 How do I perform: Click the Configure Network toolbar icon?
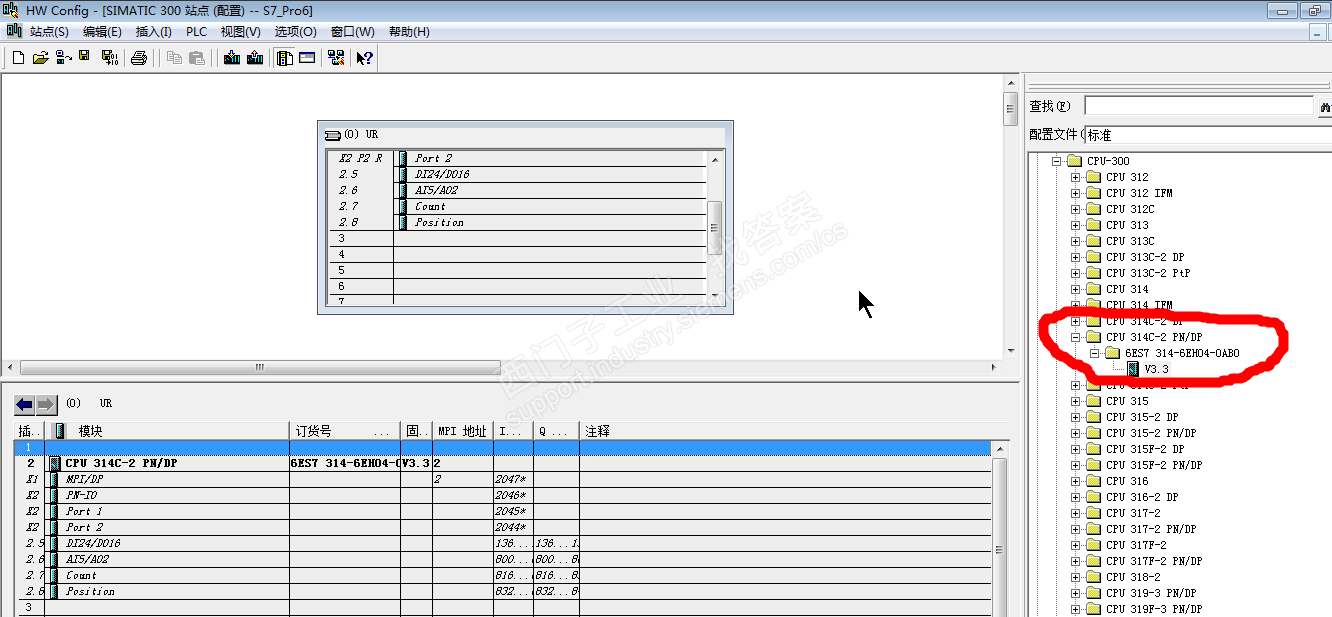coord(336,58)
